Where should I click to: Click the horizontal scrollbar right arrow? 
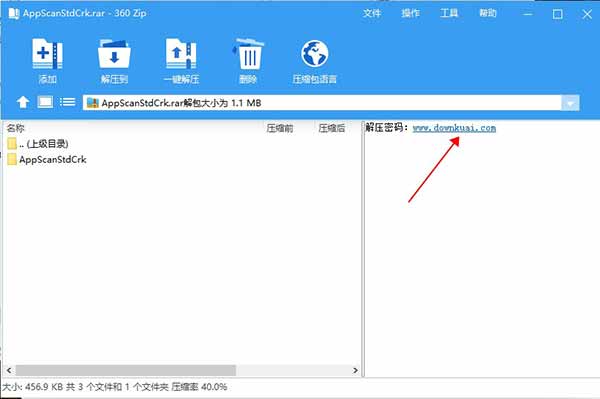tap(355, 370)
